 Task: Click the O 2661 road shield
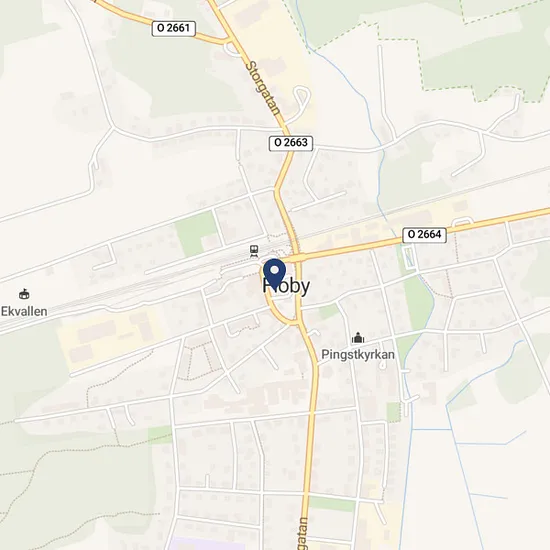tap(174, 28)
